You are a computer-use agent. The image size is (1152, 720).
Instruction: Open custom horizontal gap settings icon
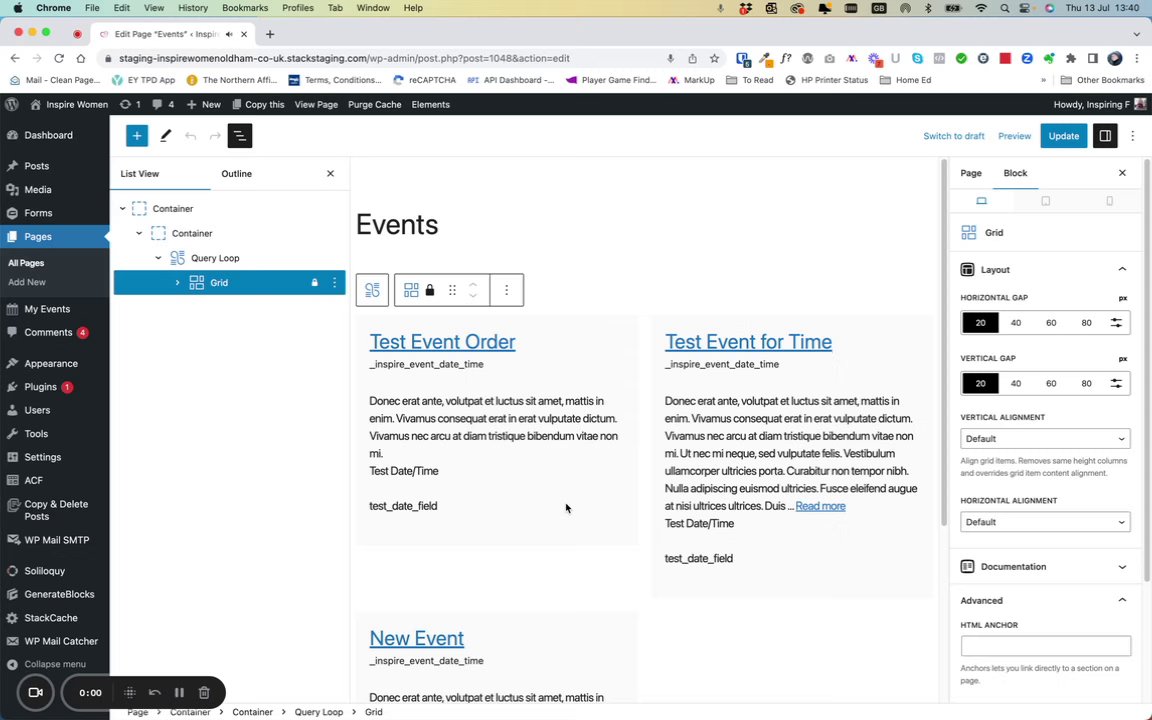tap(1116, 323)
